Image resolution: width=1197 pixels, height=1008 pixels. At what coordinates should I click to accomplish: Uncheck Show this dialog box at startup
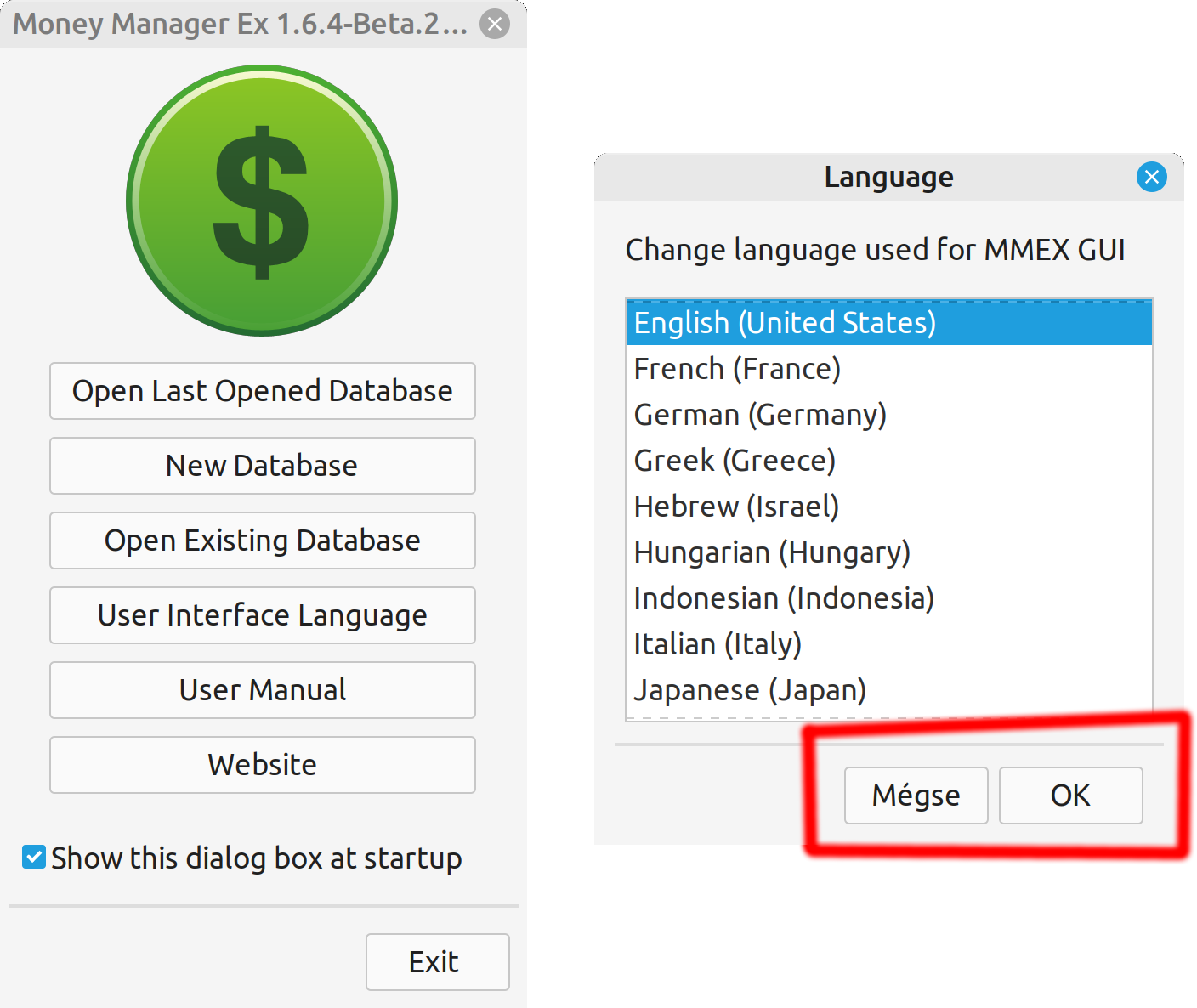33,858
